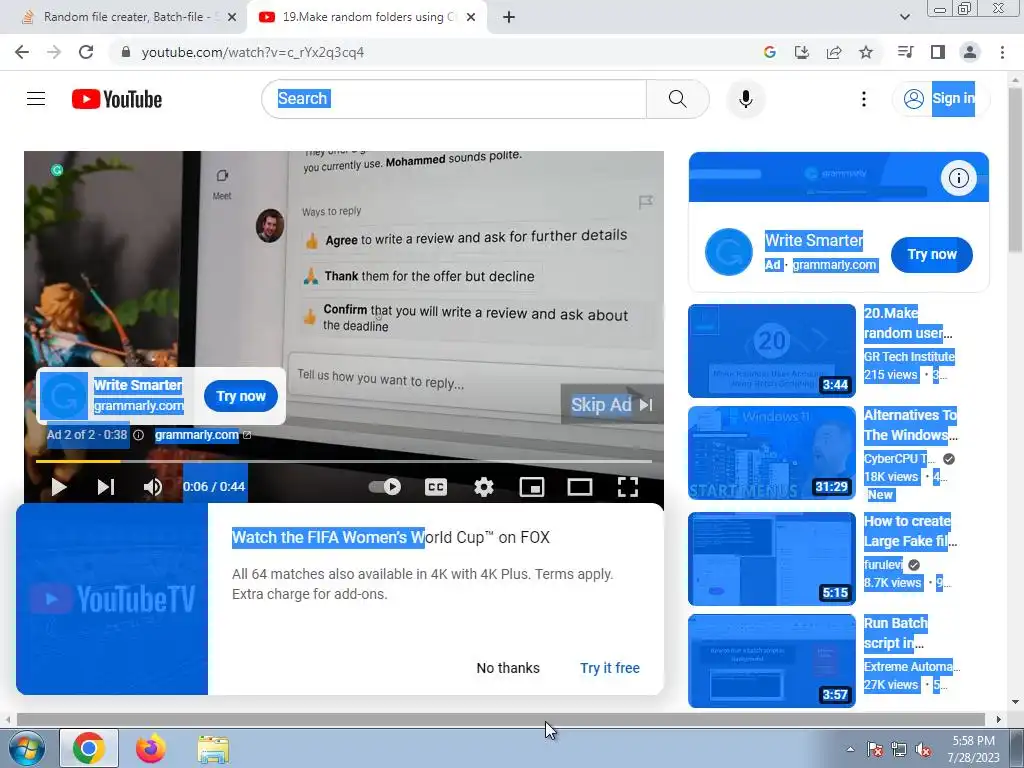Open the media controls icon

pos(905,52)
